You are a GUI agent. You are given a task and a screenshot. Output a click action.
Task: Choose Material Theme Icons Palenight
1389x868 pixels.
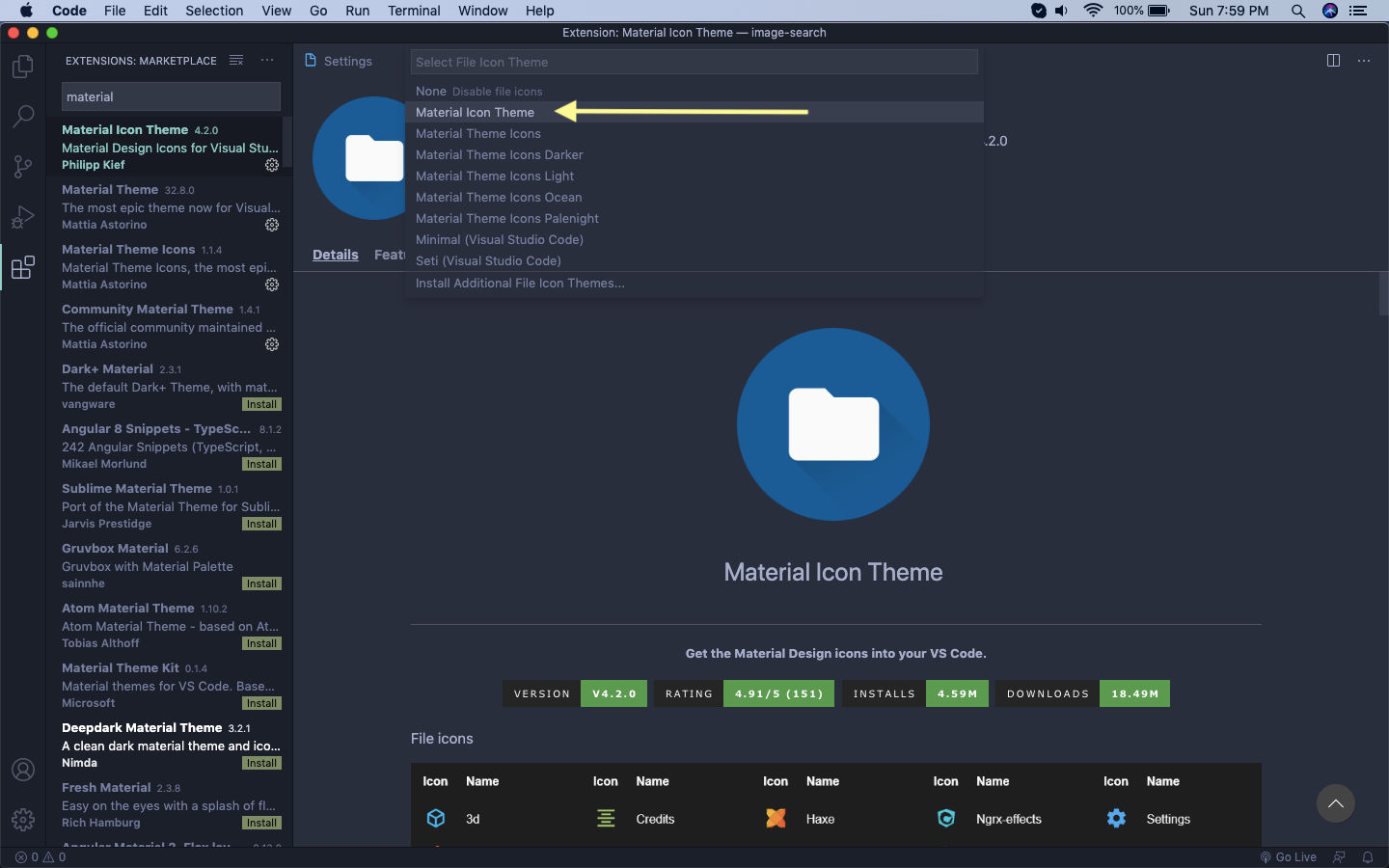point(694,218)
